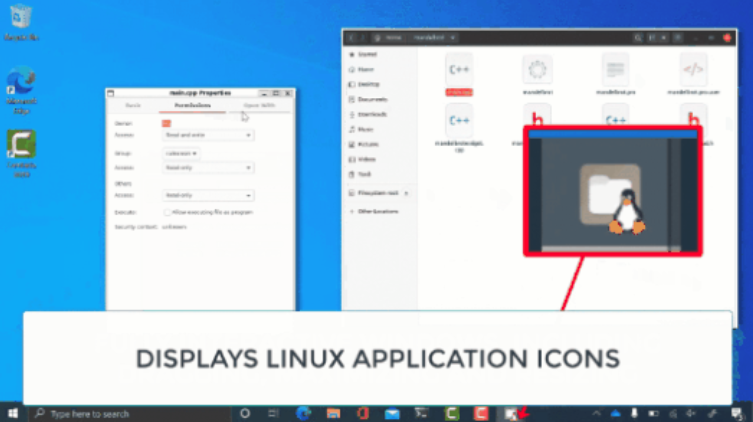Screen dimensions: 753x422
Task: Open group Access Read-only dropdown
Action: [x=208, y=168]
